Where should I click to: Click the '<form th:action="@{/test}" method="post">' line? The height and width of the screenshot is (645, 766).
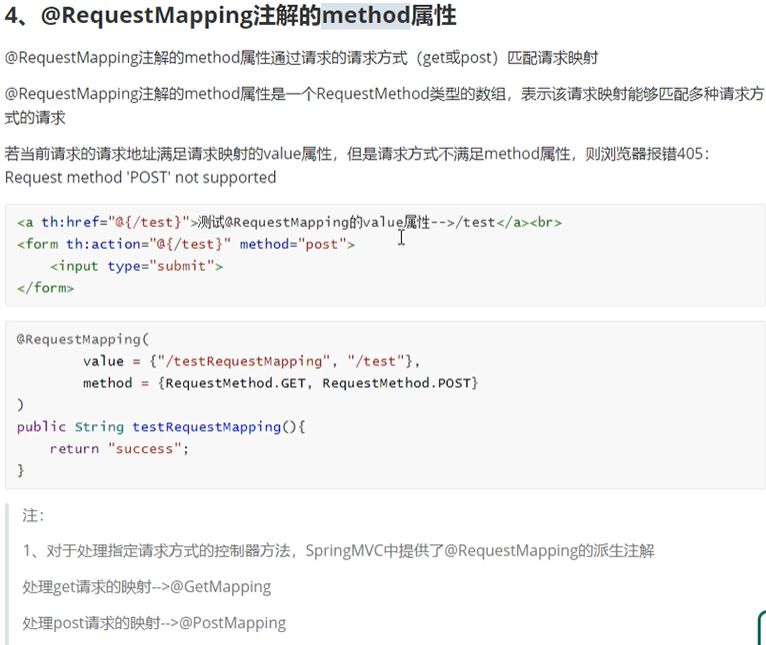(186, 244)
